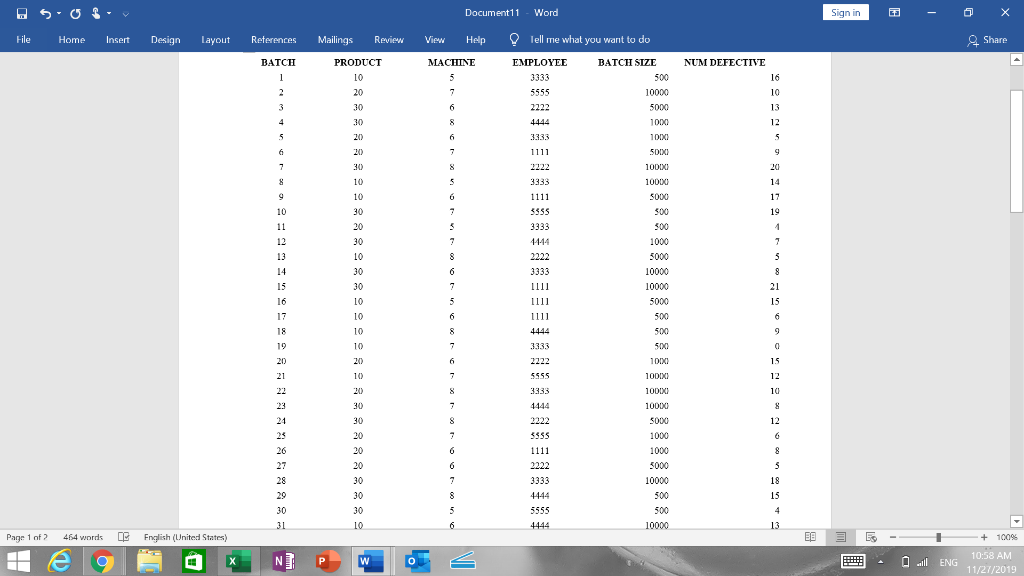Click 'English (United States)' language indicator

[x=185, y=537]
